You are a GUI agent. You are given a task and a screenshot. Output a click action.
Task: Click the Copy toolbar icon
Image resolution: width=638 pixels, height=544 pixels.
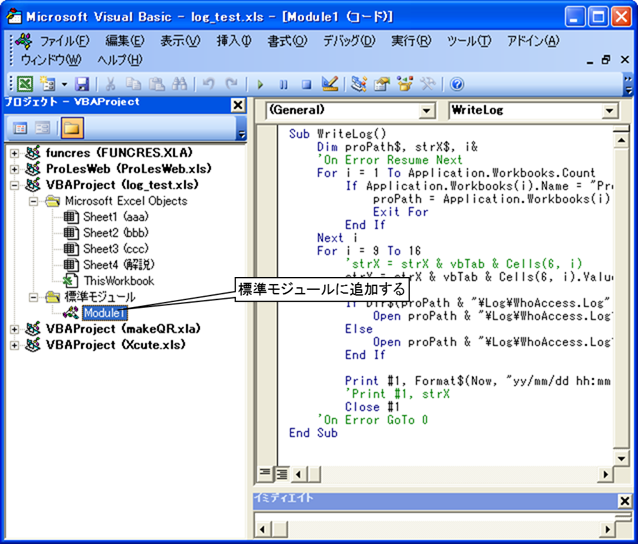(x=133, y=84)
